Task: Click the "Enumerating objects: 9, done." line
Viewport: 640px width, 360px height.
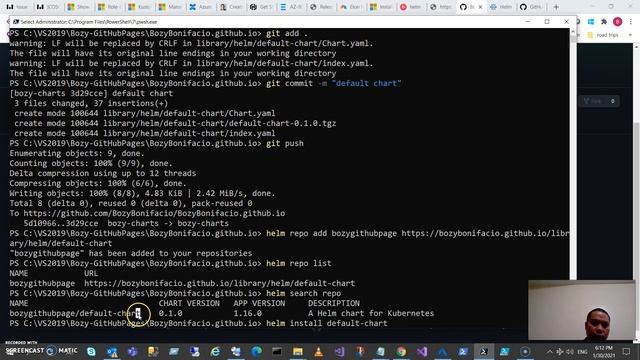Action: (x=77, y=153)
